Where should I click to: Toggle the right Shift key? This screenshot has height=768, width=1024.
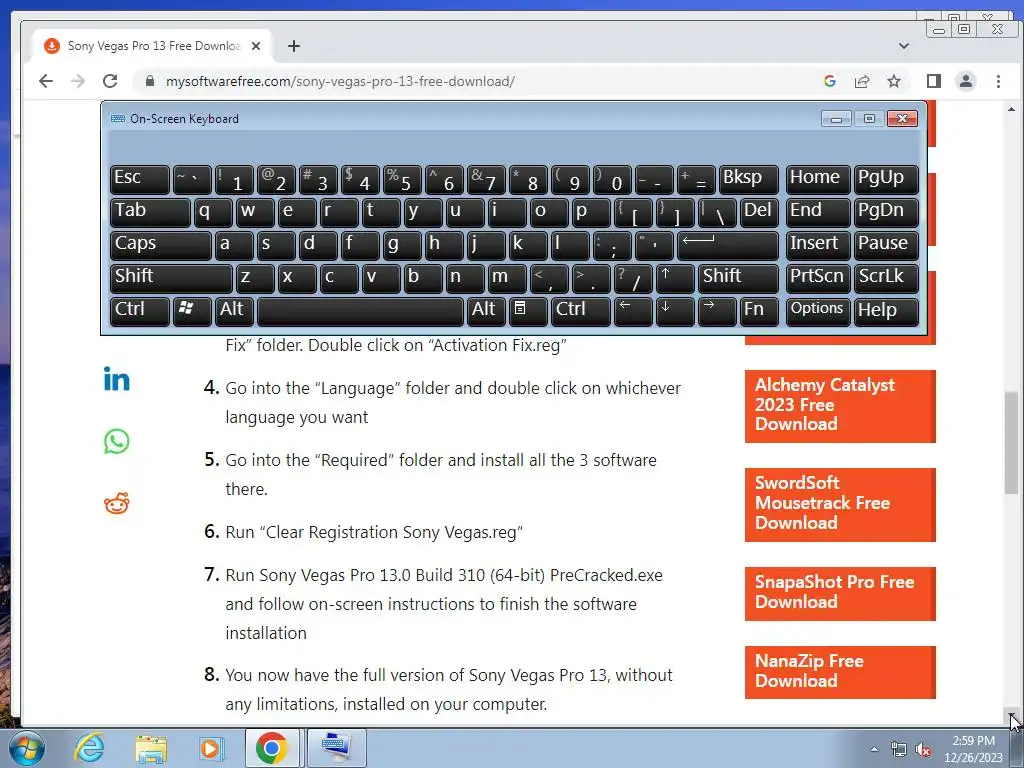pyautogui.click(x=738, y=278)
